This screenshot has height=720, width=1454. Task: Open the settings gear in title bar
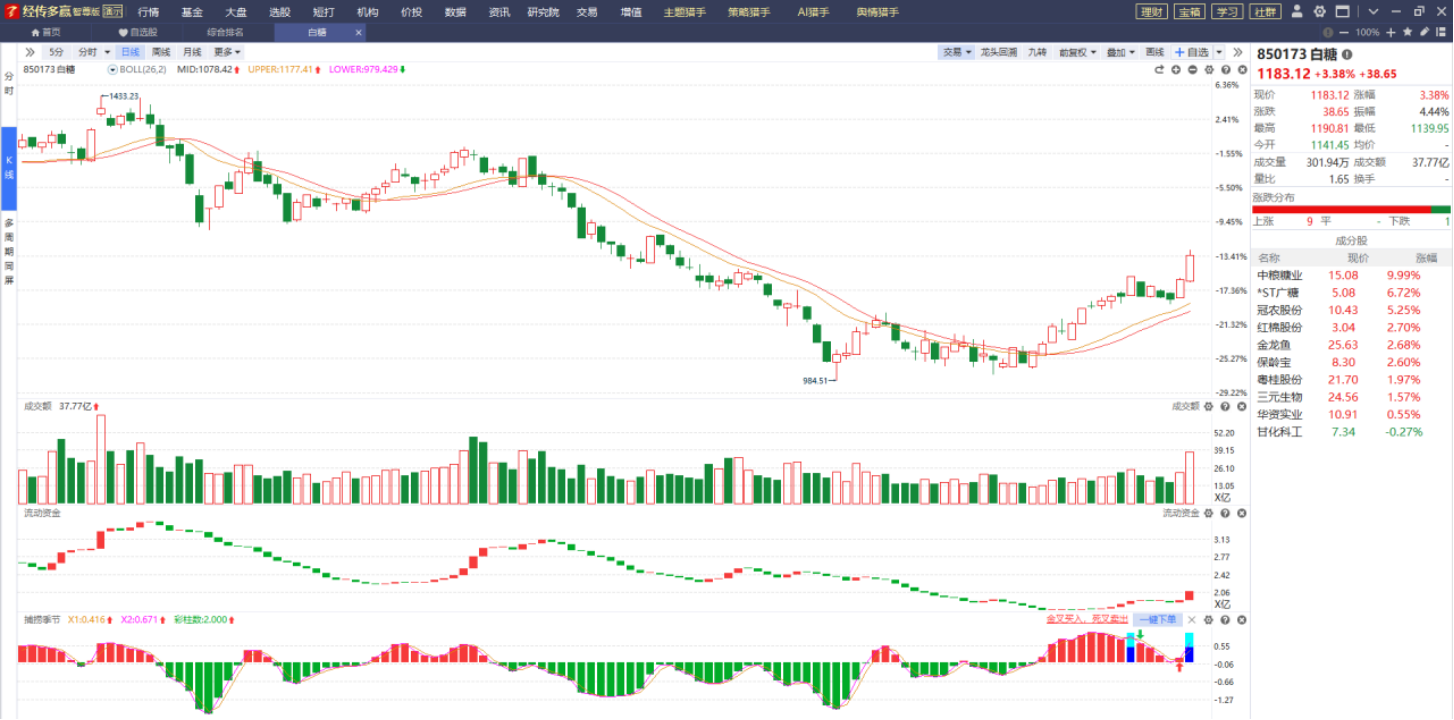1320,12
